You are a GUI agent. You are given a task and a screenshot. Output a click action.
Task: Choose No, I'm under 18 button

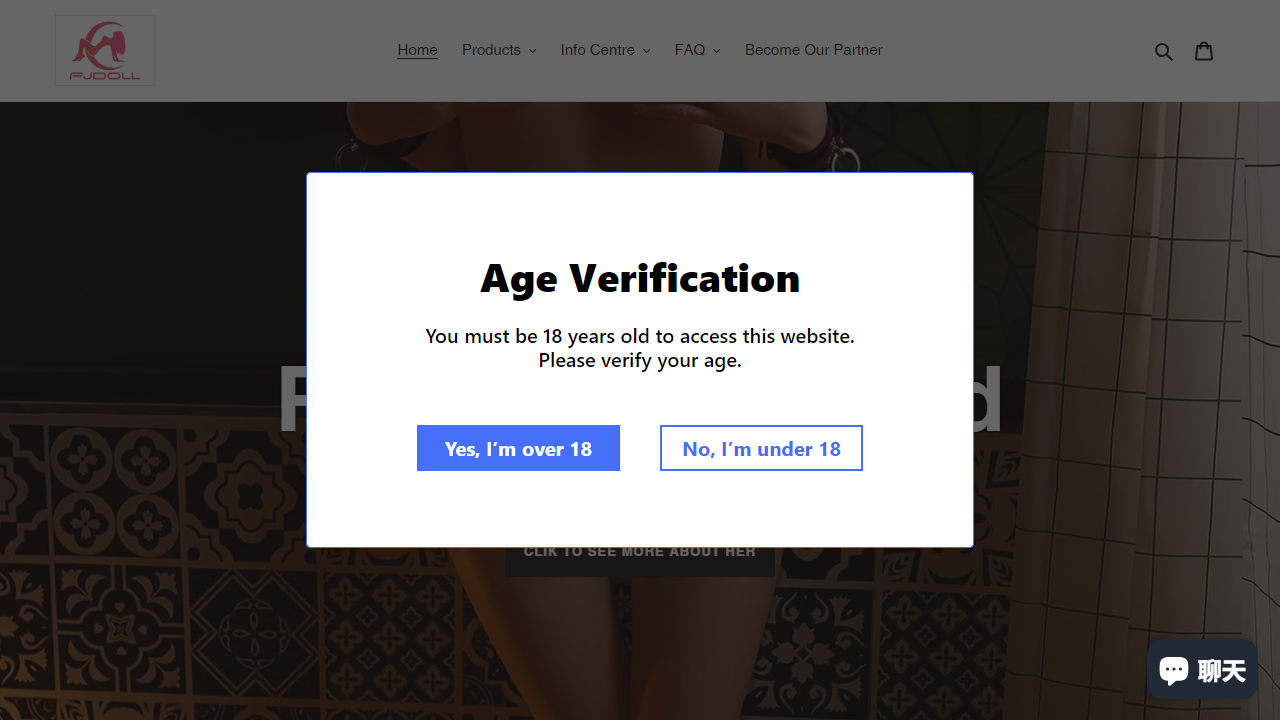761,448
